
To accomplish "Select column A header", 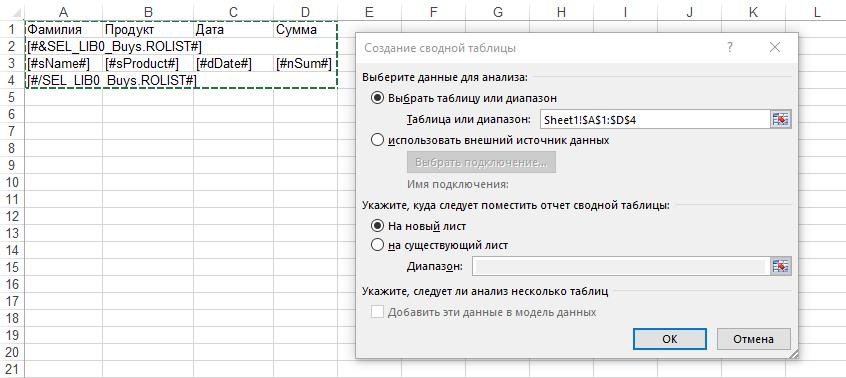I will pos(63,11).
